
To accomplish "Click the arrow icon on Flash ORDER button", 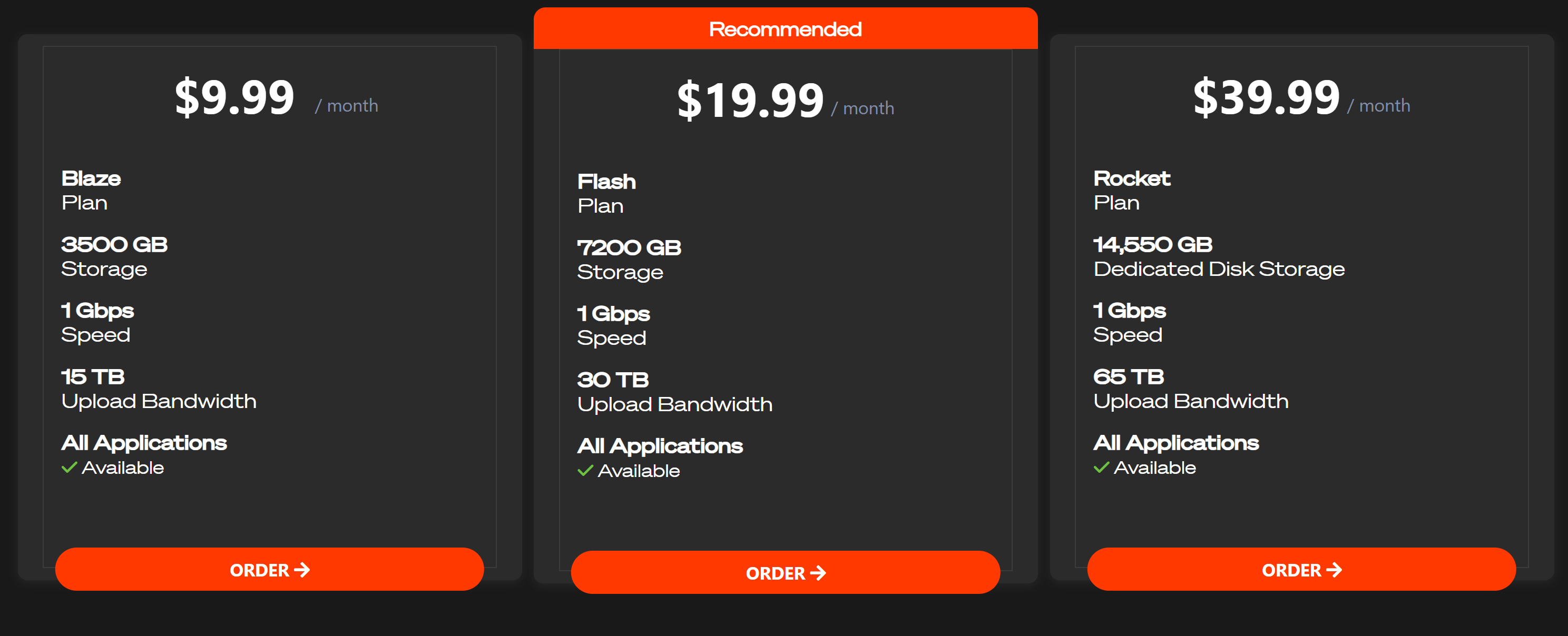I will (818, 573).
